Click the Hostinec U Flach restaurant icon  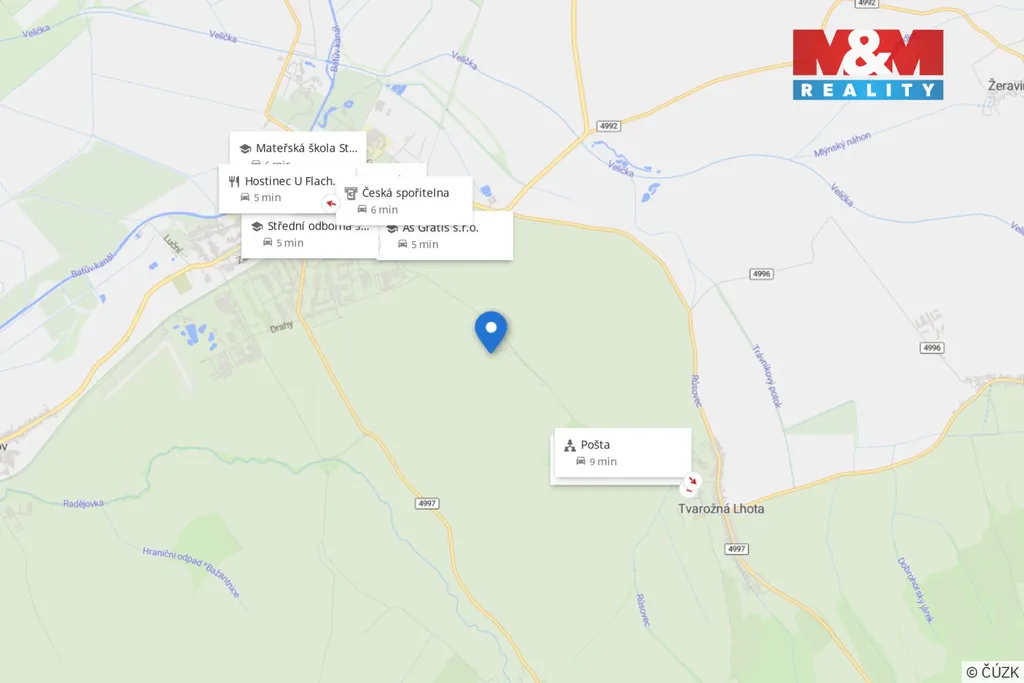(x=234, y=182)
